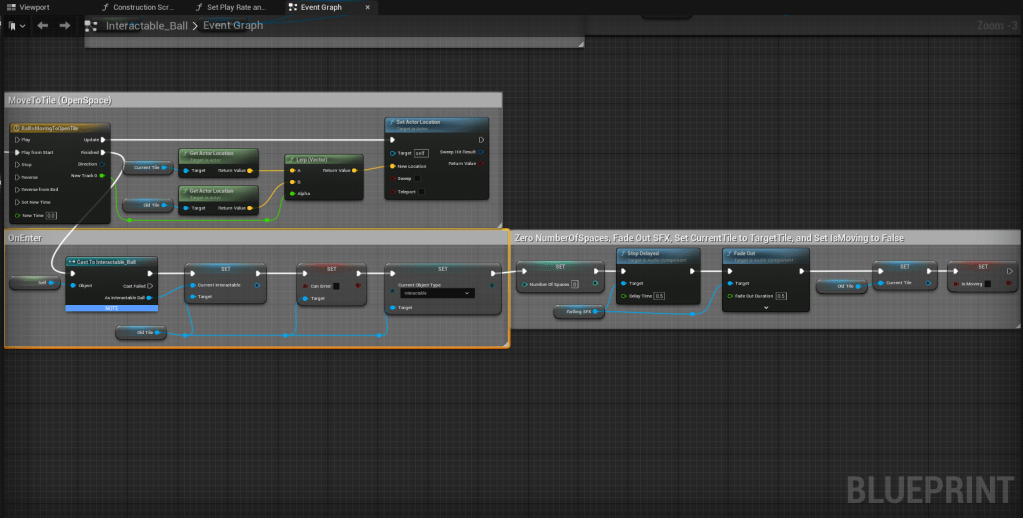Click the Cast Failed execution pin
Image resolution: width=1023 pixels, height=518 pixels.
point(150,286)
